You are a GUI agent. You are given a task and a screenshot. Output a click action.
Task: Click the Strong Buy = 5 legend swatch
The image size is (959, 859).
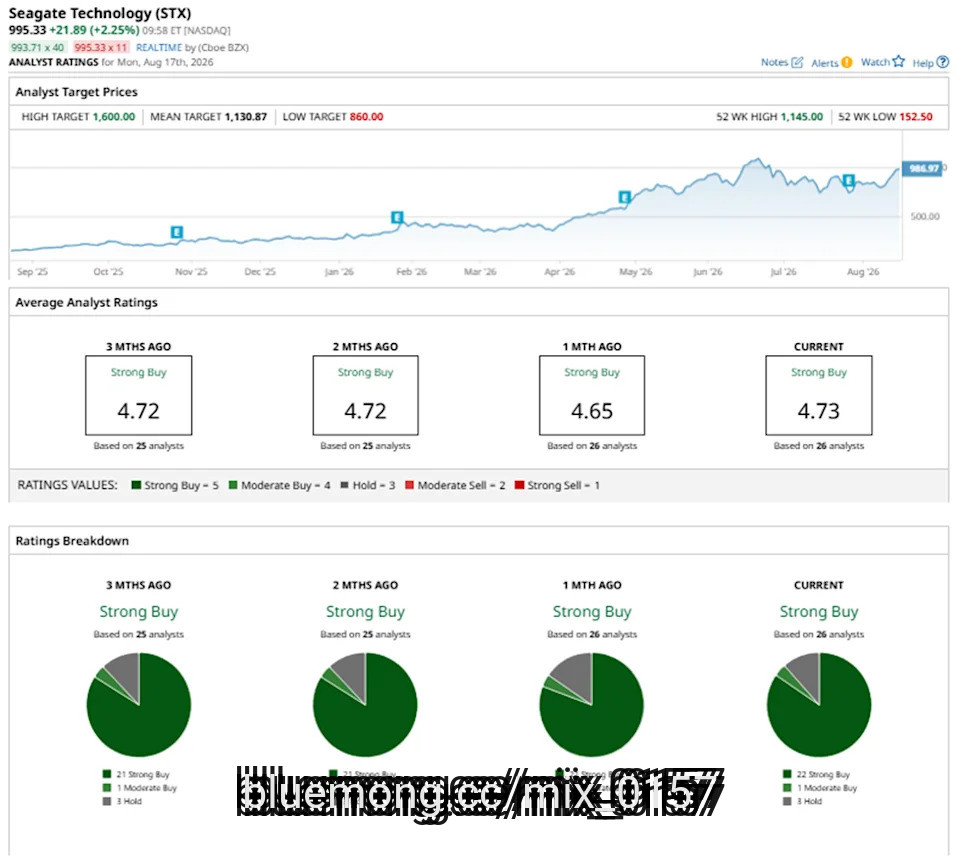click(136, 485)
